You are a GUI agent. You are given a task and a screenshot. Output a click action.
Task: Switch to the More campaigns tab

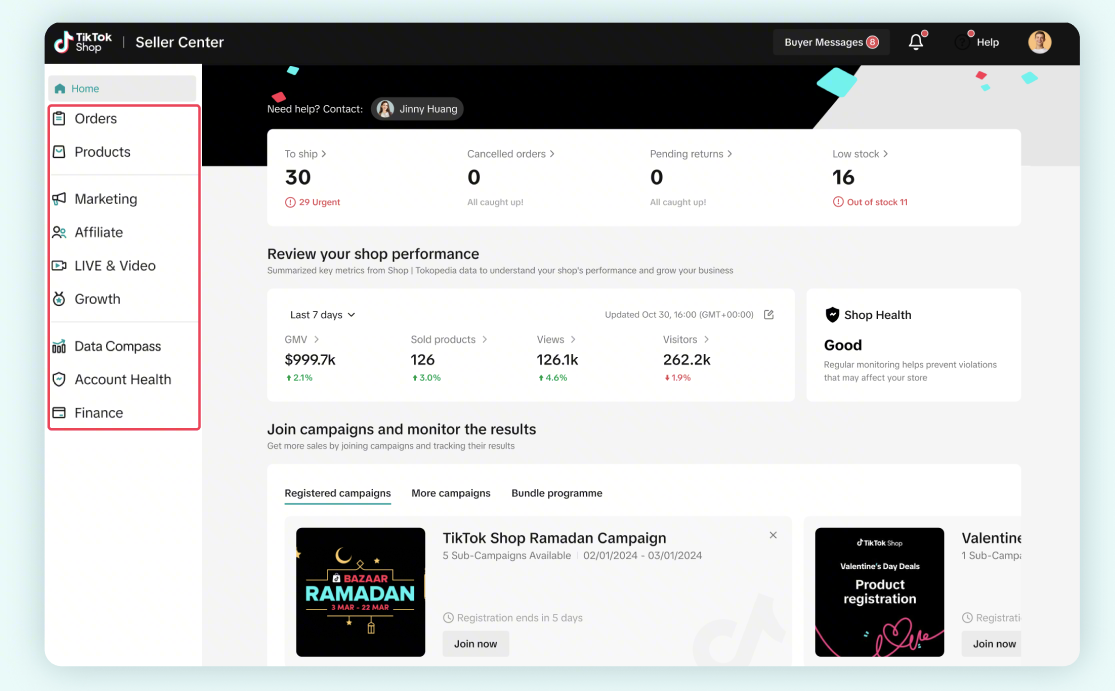pyautogui.click(x=451, y=493)
